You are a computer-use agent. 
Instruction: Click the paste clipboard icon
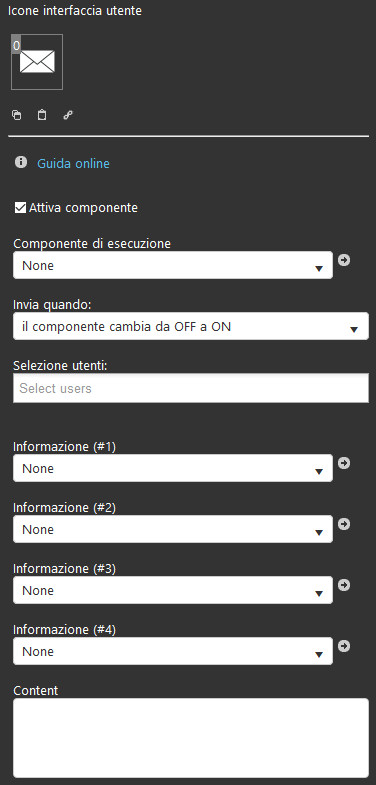pos(42,115)
